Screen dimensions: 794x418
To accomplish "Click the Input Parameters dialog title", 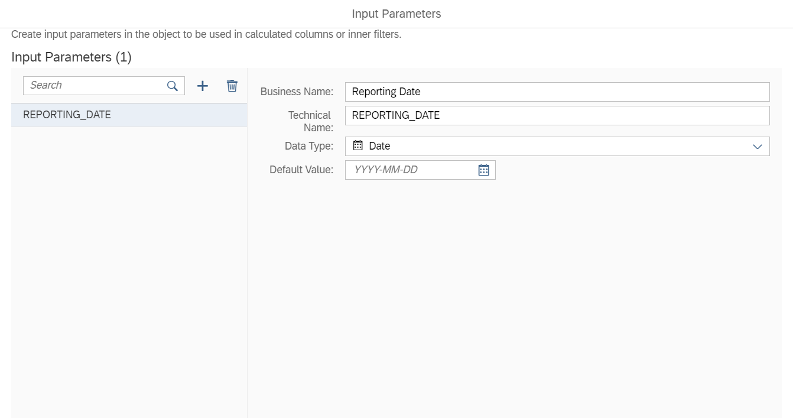I will pyautogui.click(x=396, y=14).
